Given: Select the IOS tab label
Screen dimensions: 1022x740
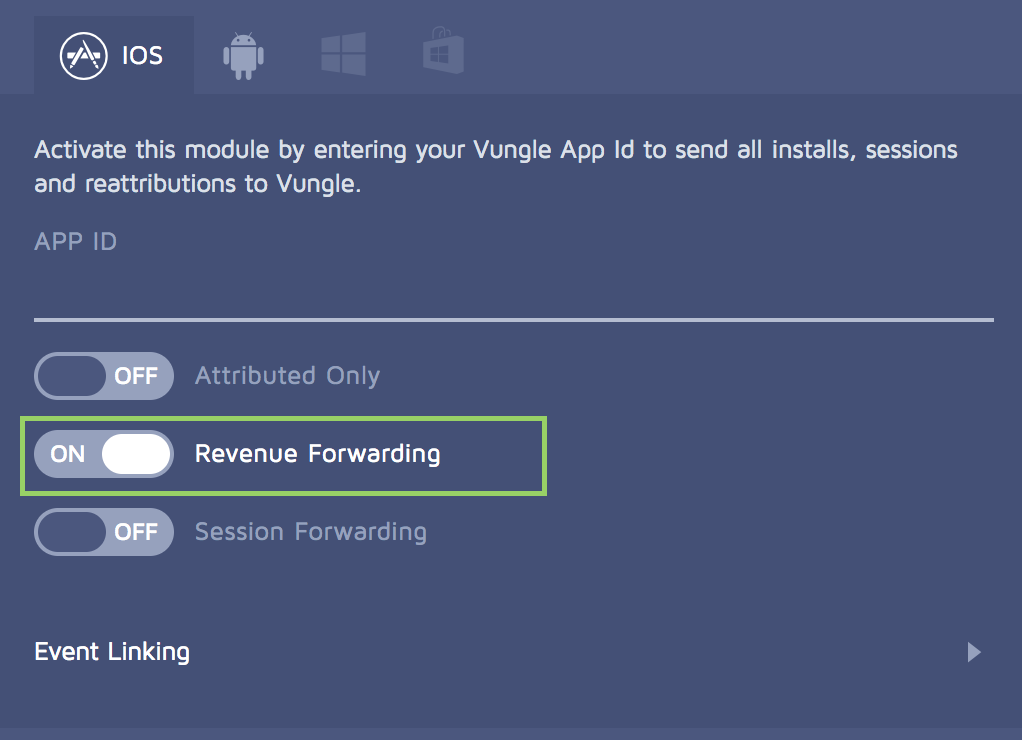Looking at the screenshot, I should (142, 56).
